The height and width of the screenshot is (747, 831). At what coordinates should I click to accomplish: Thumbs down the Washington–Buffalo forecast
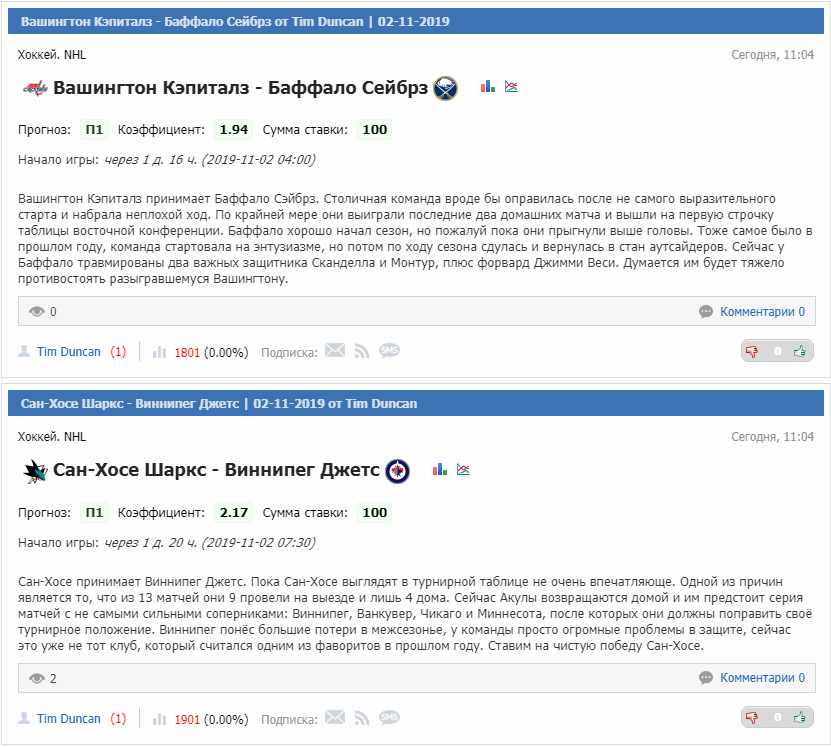(752, 351)
